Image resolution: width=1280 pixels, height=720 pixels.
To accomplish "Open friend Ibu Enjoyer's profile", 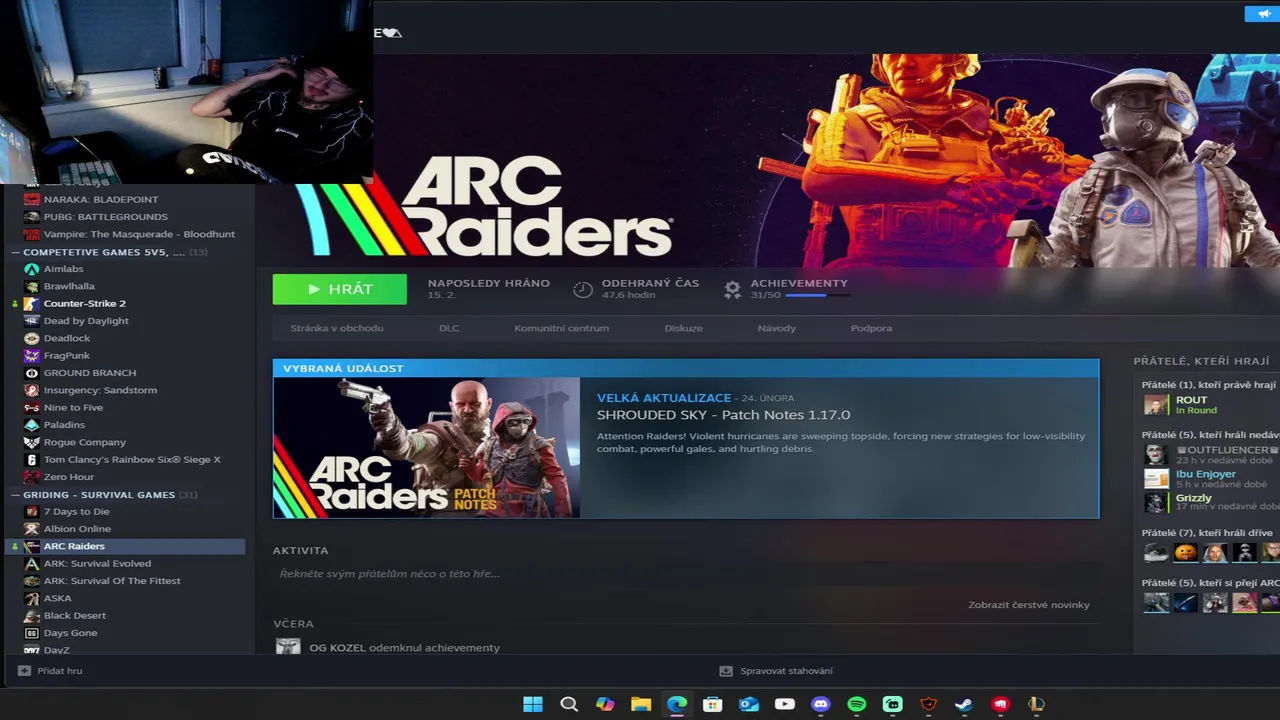I will coord(1205,474).
